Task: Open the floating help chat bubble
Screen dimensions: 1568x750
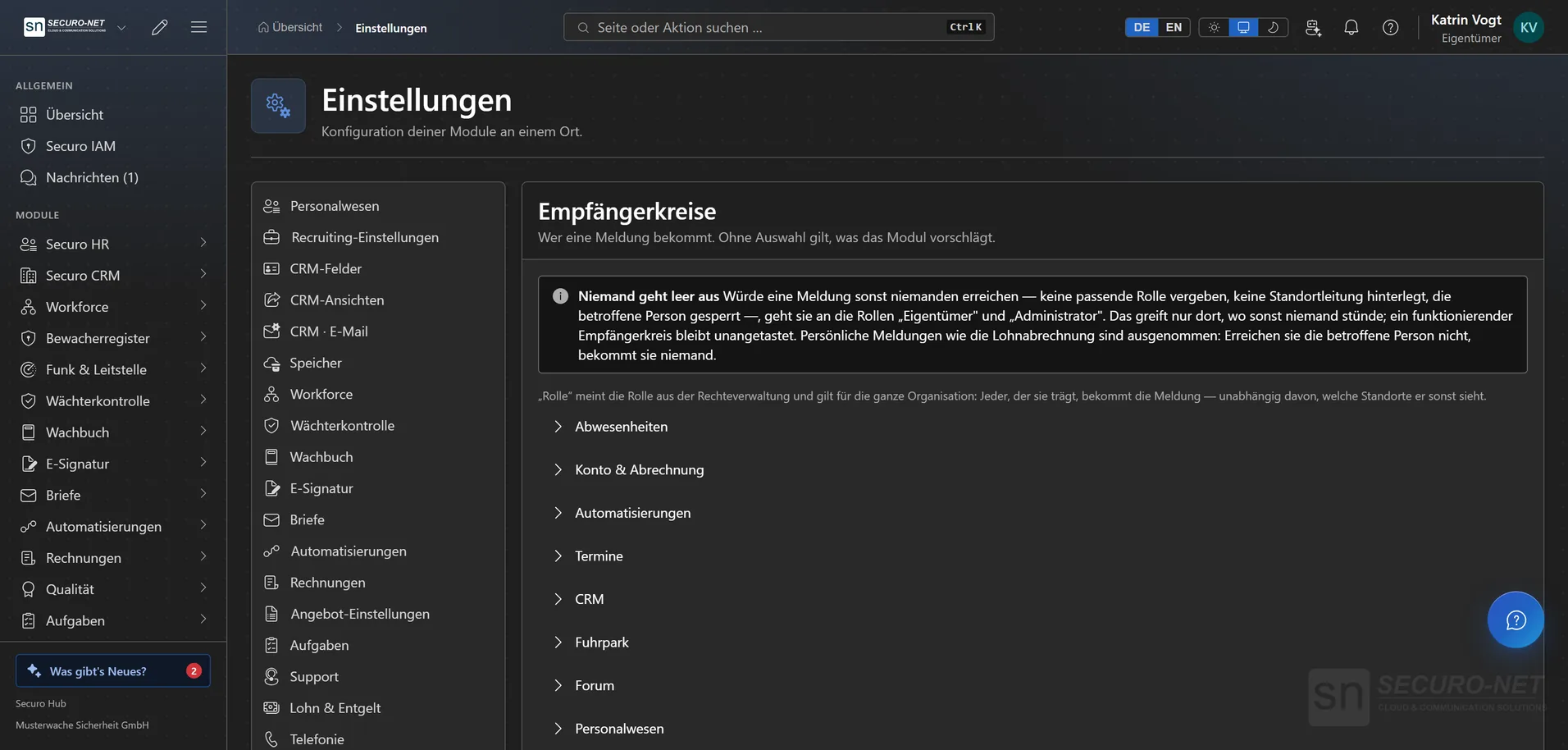Action: (1516, 620)
